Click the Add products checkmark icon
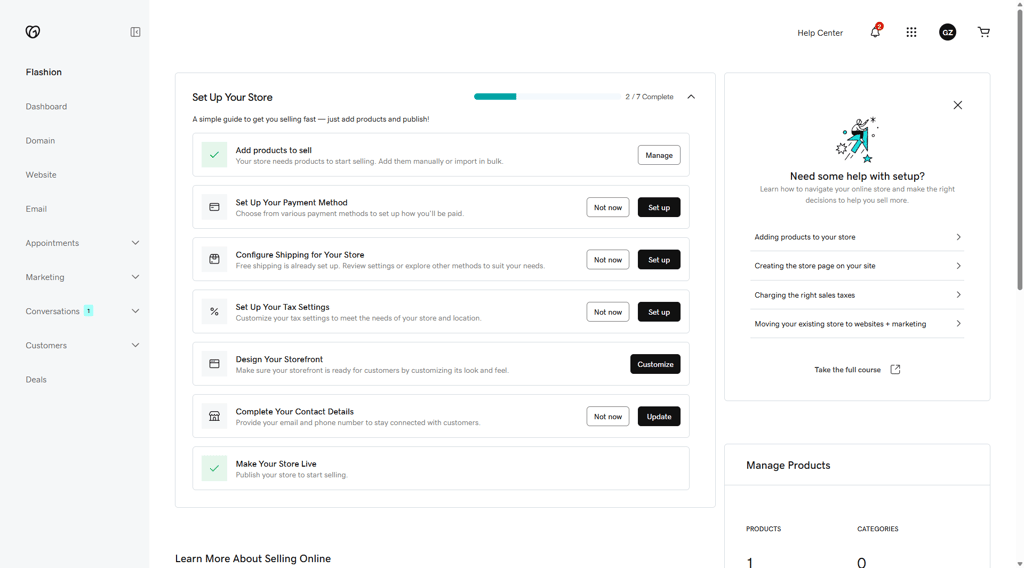Viewport: 1024px width, 568px height. [x=214, y=155]
